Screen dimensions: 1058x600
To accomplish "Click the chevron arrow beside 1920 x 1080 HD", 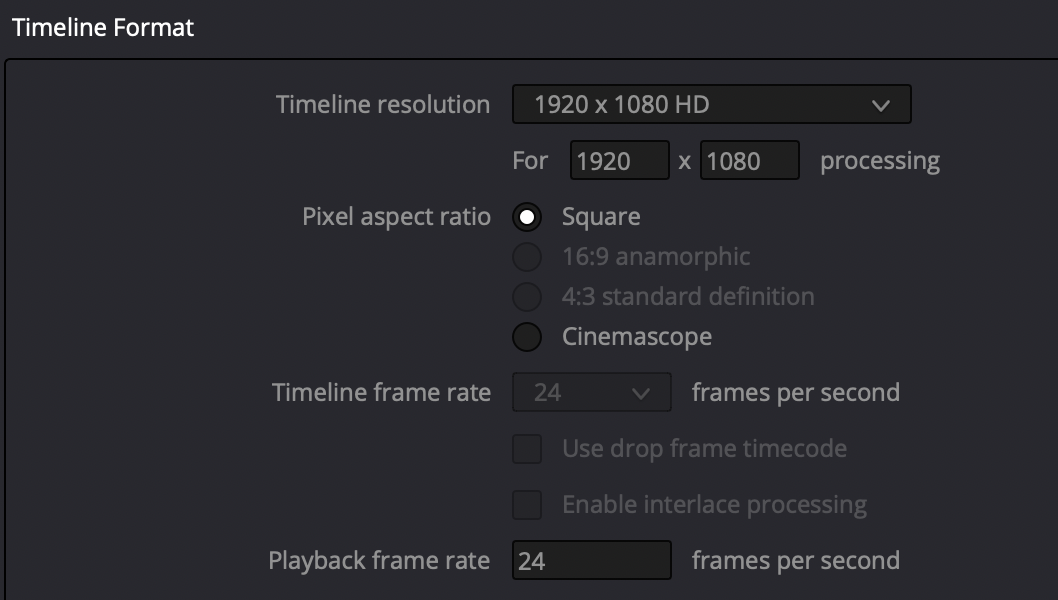I will coord(881,105).
